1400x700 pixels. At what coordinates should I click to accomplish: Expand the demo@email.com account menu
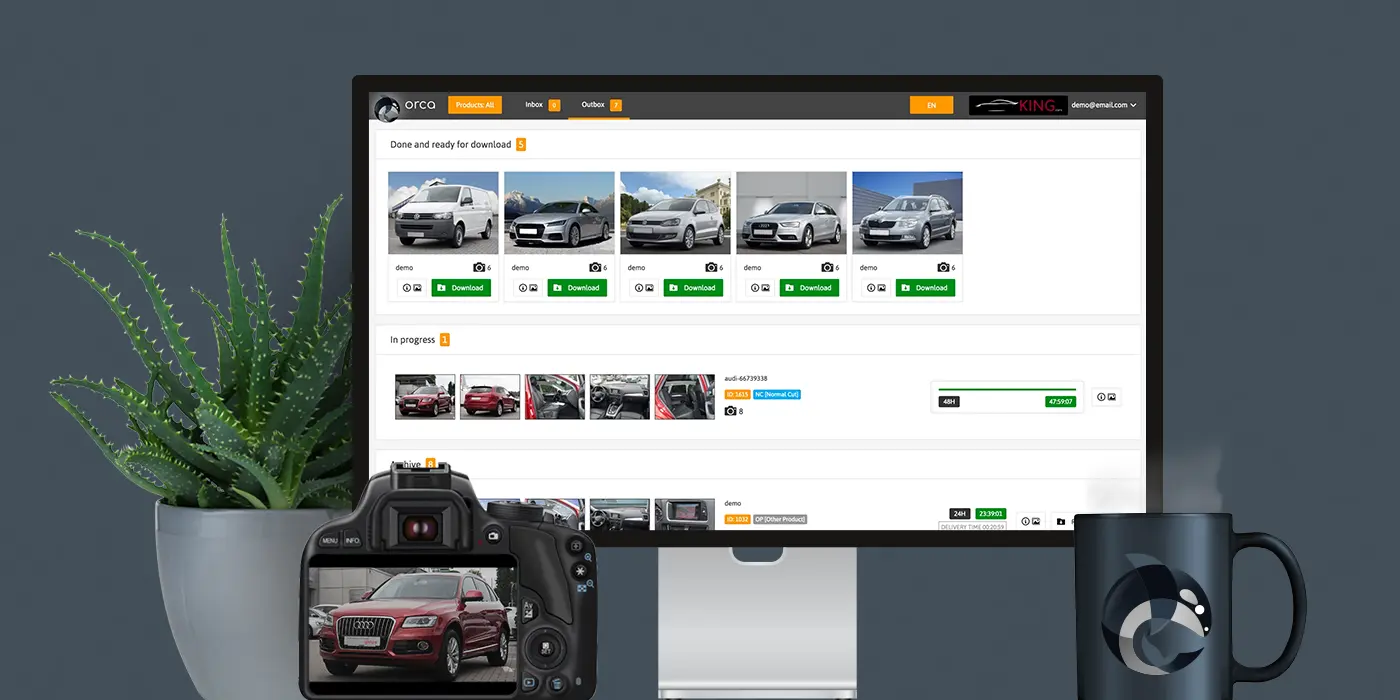1104,105
